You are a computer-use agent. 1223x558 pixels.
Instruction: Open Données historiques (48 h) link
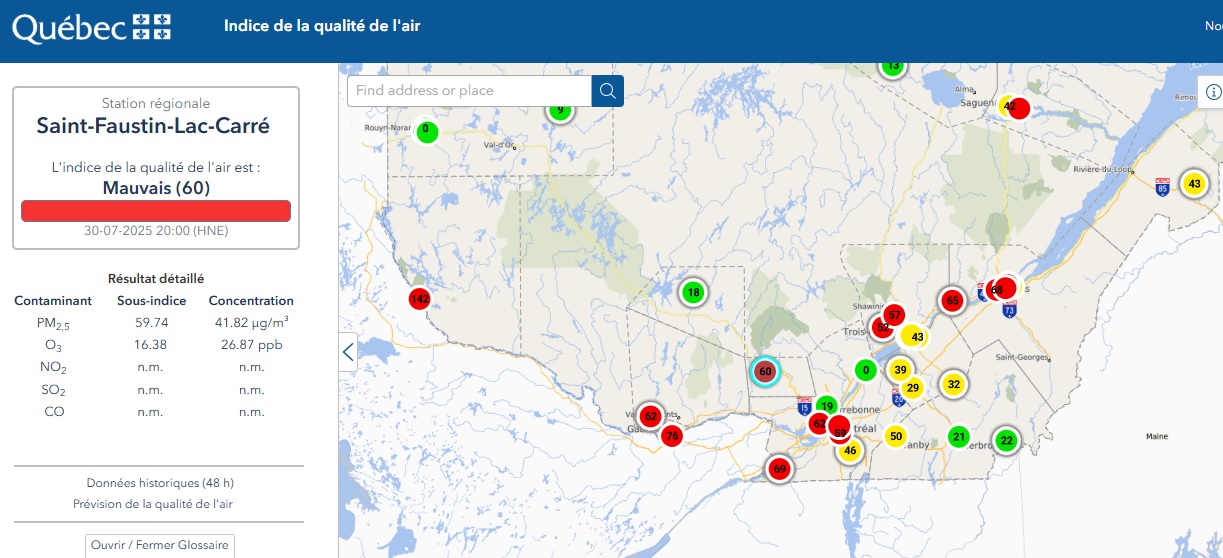point(160,483)
